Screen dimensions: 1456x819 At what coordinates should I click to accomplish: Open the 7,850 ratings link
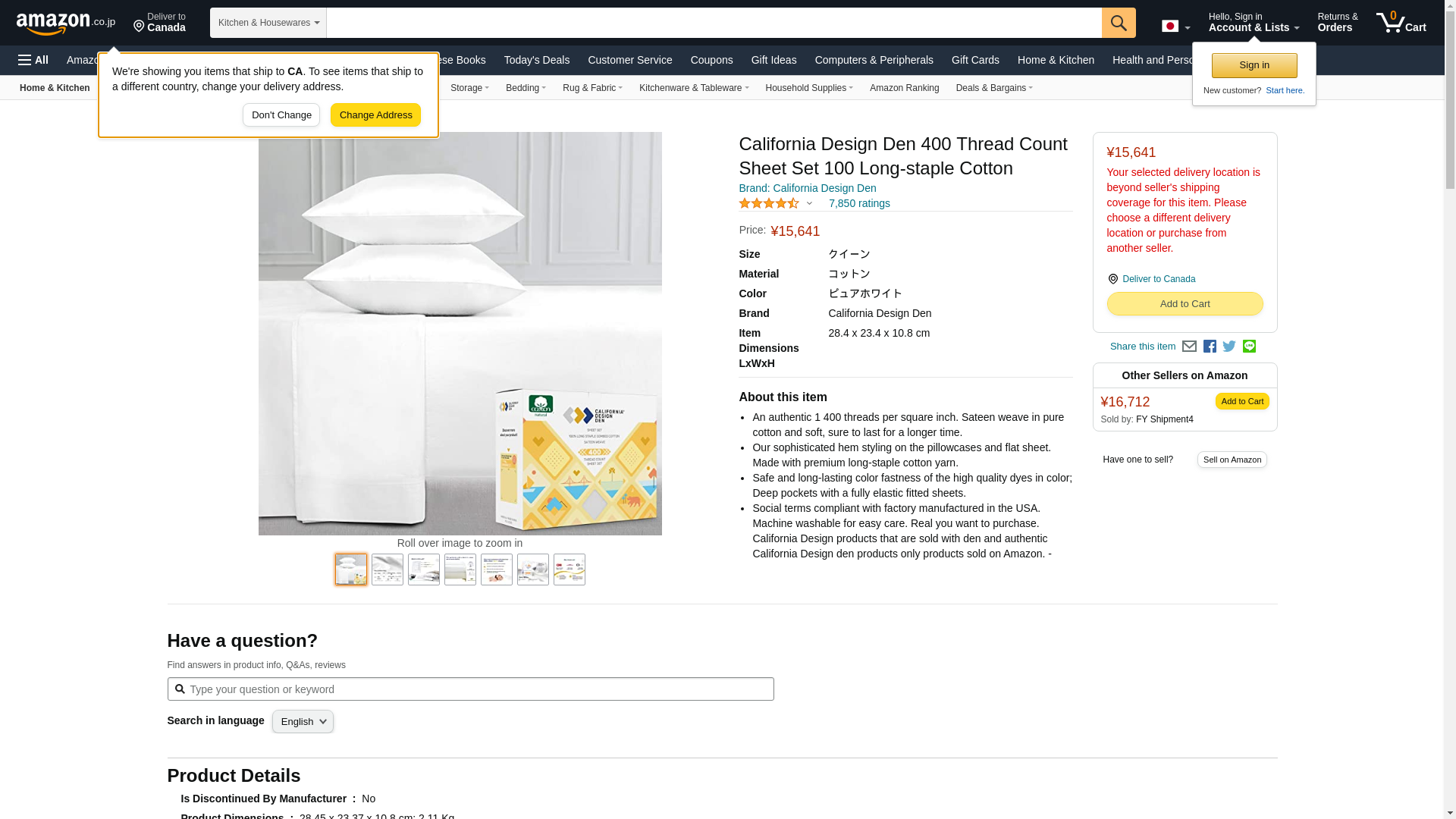point(859,203)
